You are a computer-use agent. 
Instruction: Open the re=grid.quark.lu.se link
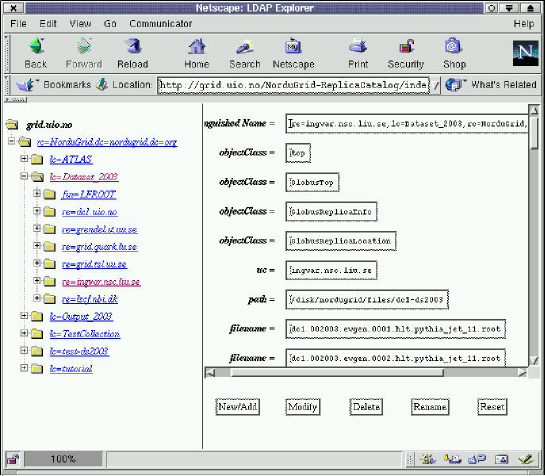click(x=99, y=247)
